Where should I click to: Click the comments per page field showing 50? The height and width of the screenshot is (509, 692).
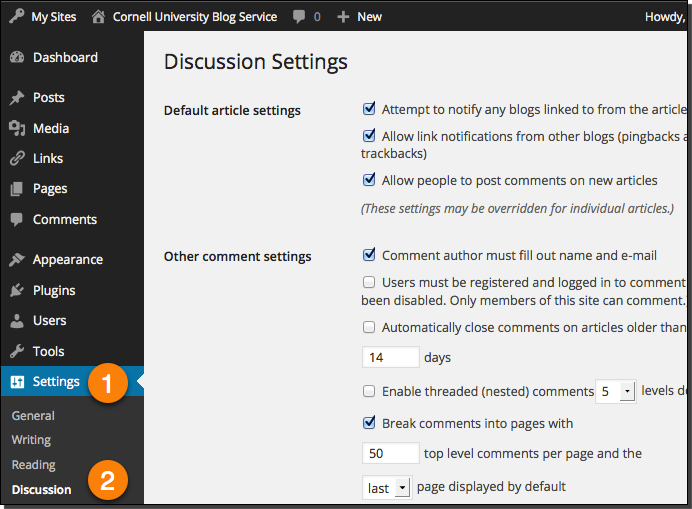click(391, 453)
